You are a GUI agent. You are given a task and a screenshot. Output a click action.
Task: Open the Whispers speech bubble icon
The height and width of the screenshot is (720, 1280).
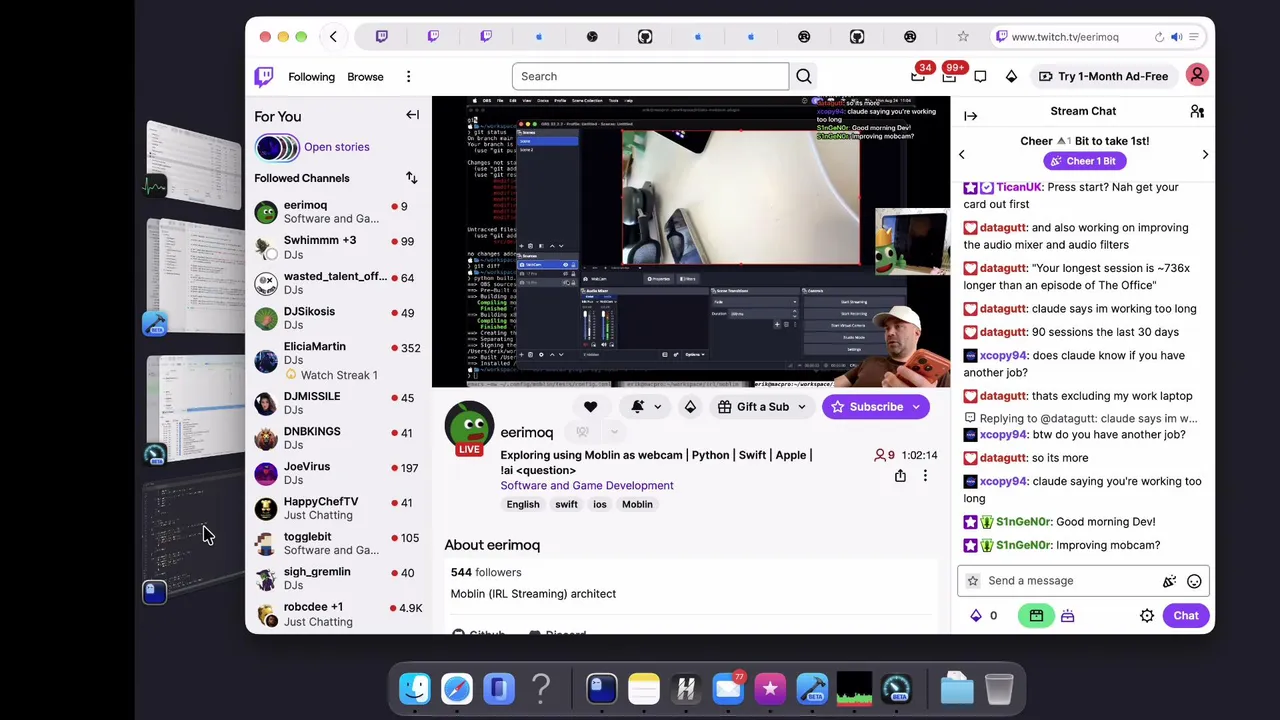980,76
